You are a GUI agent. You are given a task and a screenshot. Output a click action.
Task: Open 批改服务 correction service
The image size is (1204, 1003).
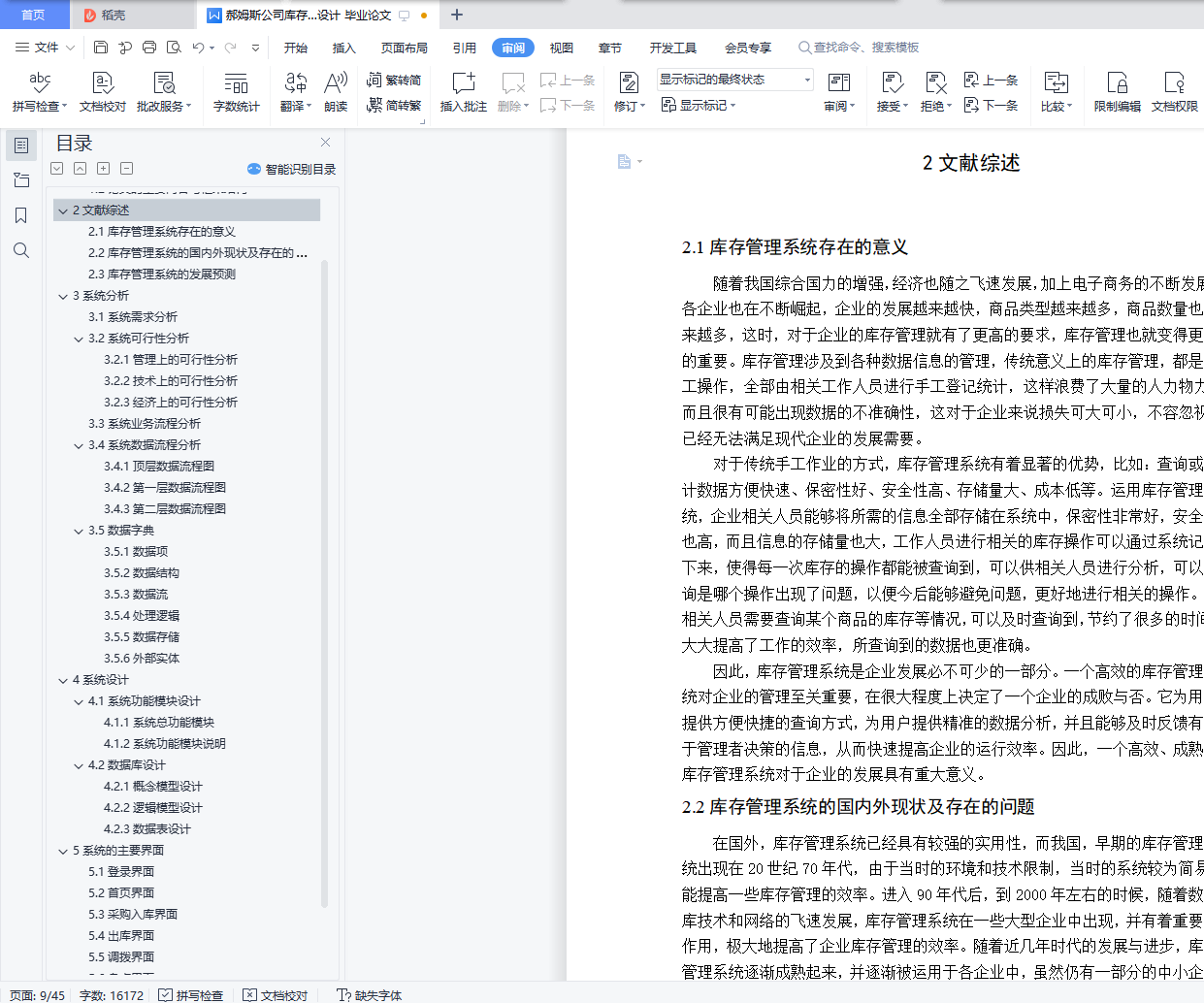pos(164,91)
